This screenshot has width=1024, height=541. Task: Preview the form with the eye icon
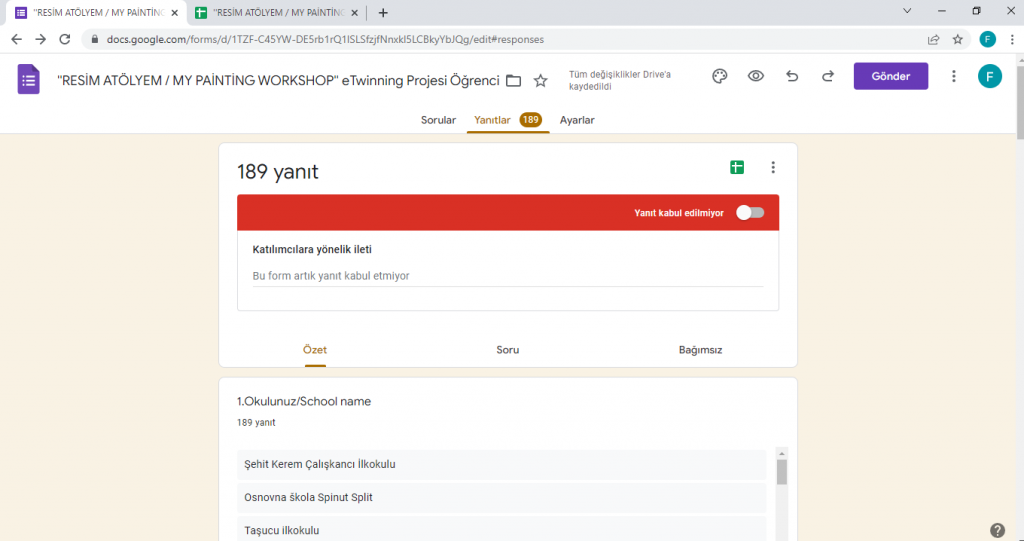pyautogui.click(x=756, y=77)
